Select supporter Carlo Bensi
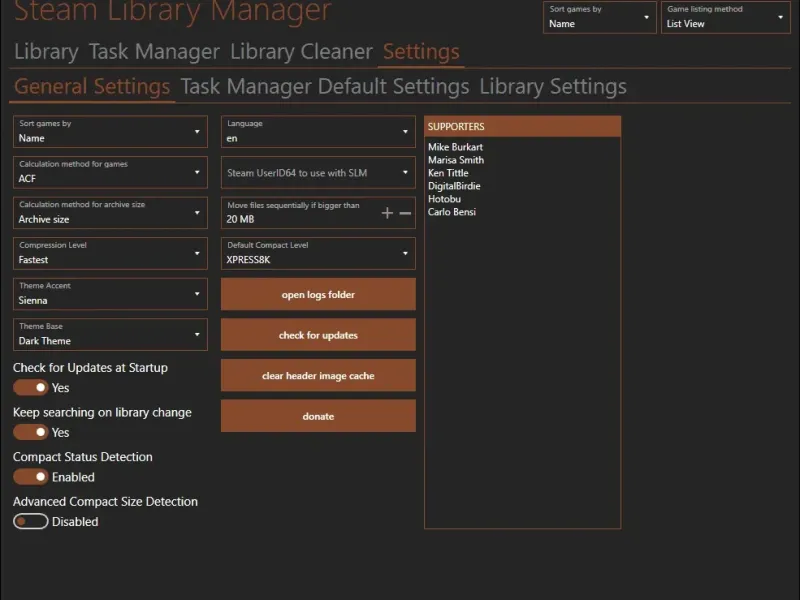 pos(452,212)
